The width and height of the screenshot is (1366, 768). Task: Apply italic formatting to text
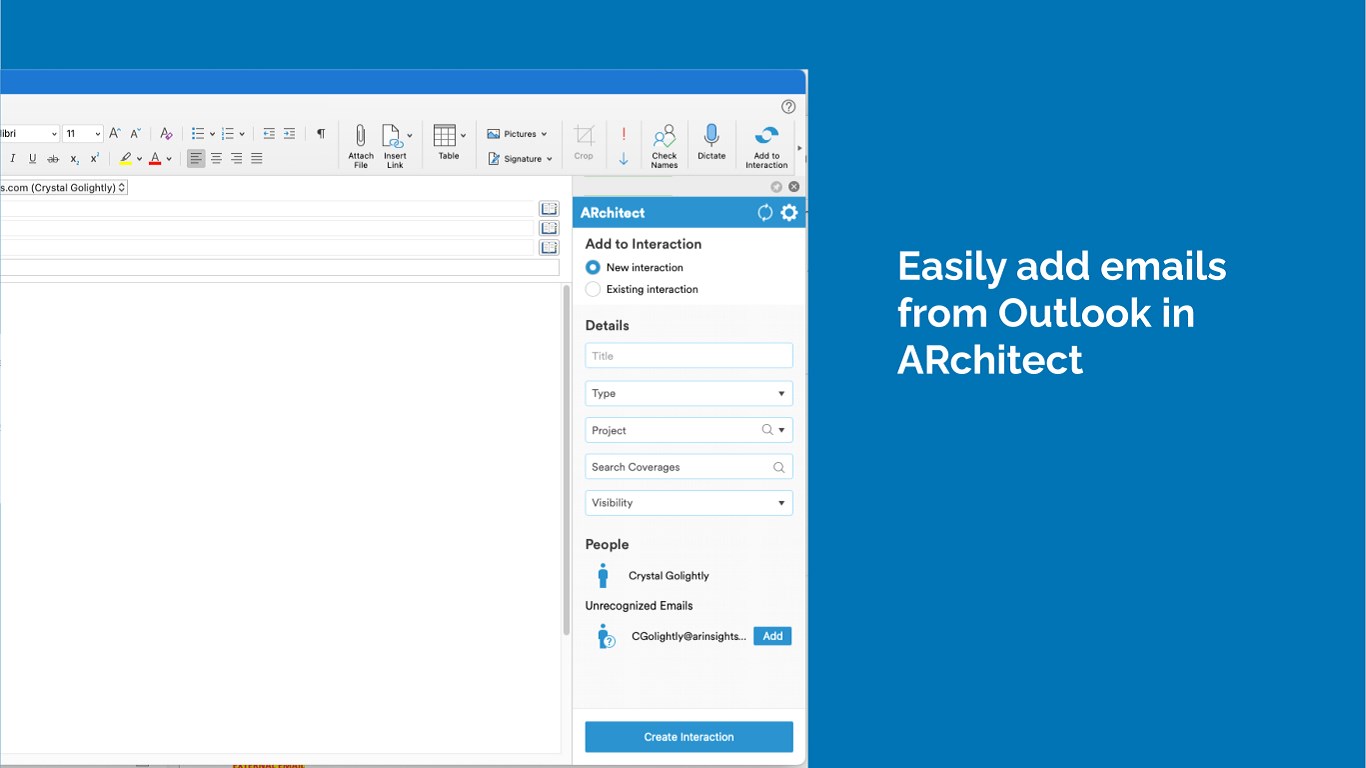coord(12,158)
